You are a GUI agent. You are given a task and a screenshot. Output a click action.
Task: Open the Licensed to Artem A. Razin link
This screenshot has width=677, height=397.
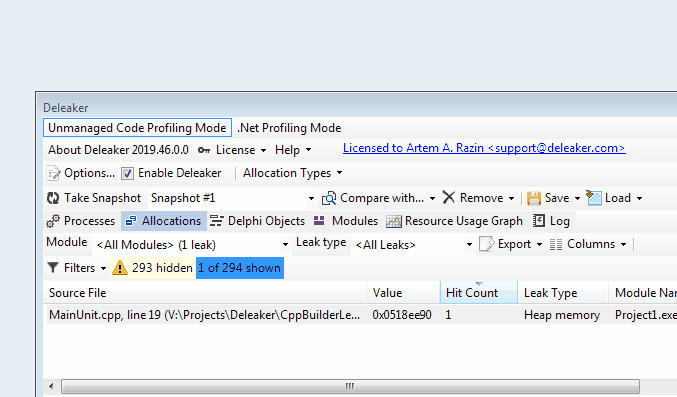click(x=484, y=148)
